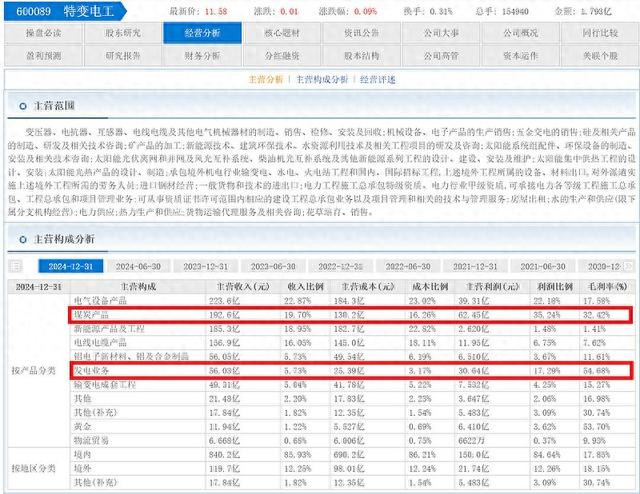Open the 股本结构 tab

pyautogui.click(x=362, y=56)
